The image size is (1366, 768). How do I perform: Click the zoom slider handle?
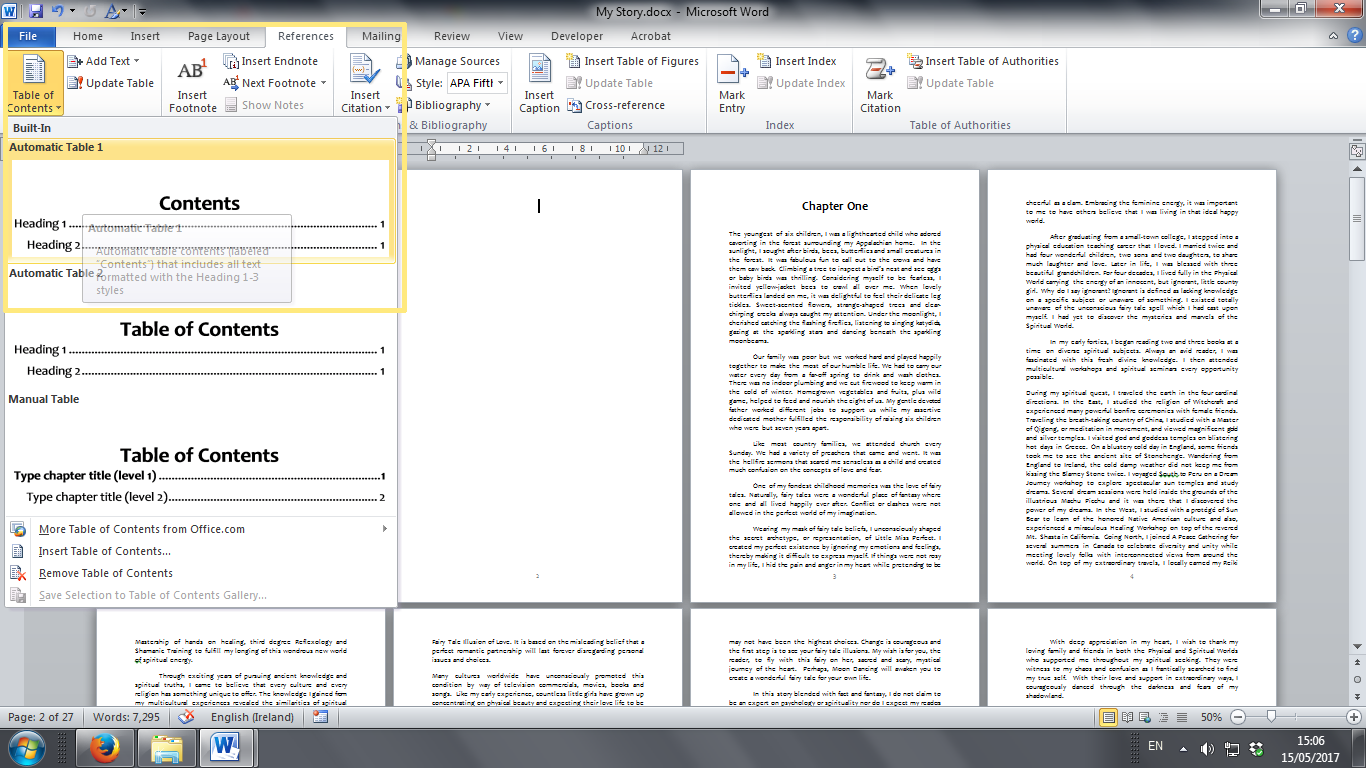click(x=1271, y=718)
